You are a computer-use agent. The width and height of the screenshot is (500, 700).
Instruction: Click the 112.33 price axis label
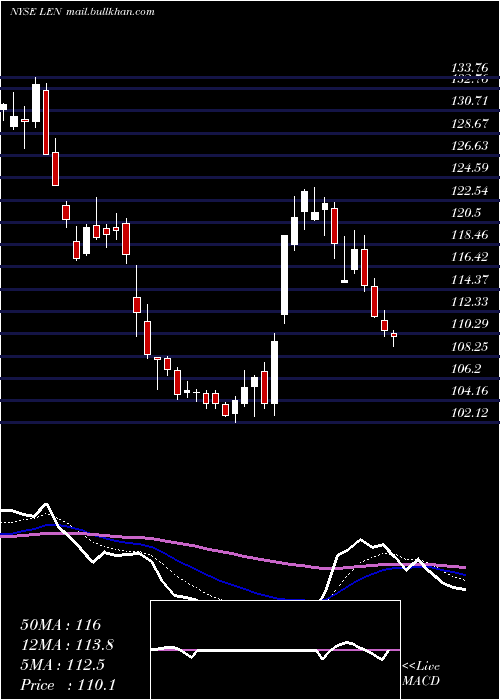click(x=469, y=302)
